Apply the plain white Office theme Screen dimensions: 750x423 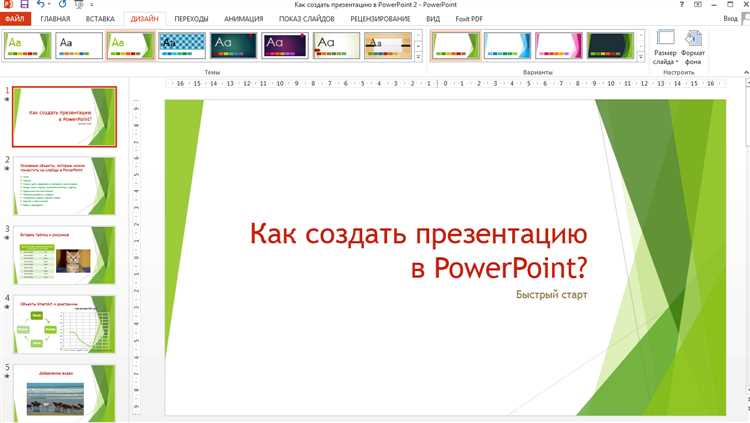(x=79, y=45)
